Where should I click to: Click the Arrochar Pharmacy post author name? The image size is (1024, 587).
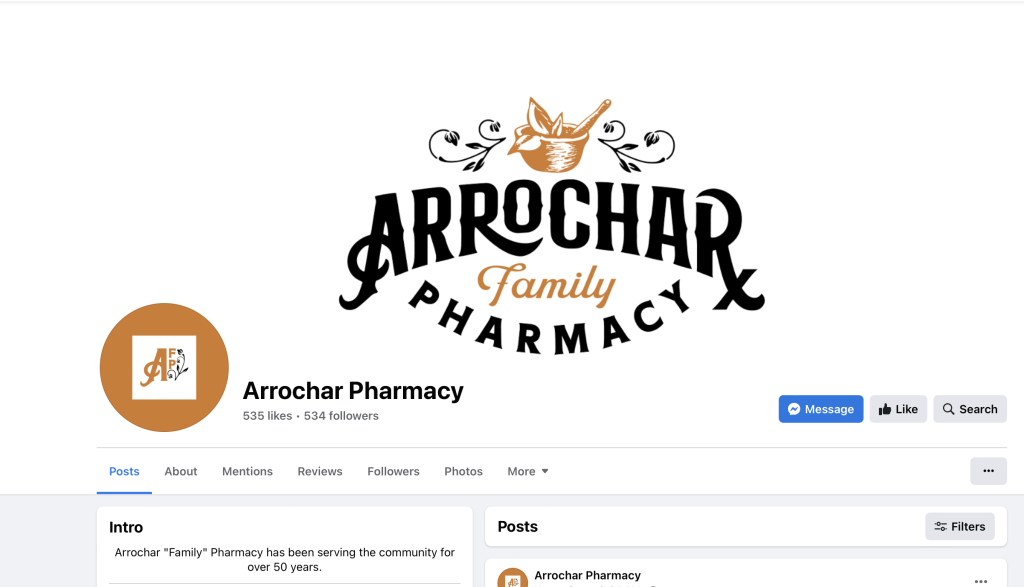coord(587,575)
